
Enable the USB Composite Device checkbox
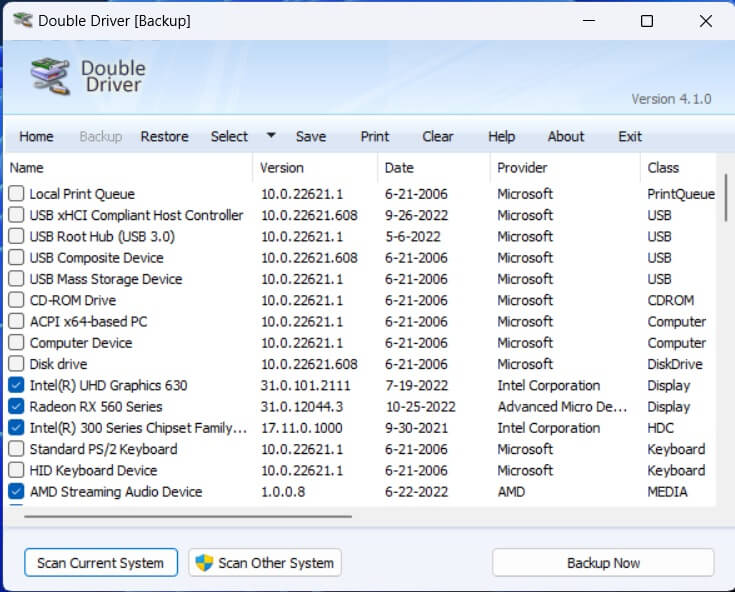[x=16, y=257]
